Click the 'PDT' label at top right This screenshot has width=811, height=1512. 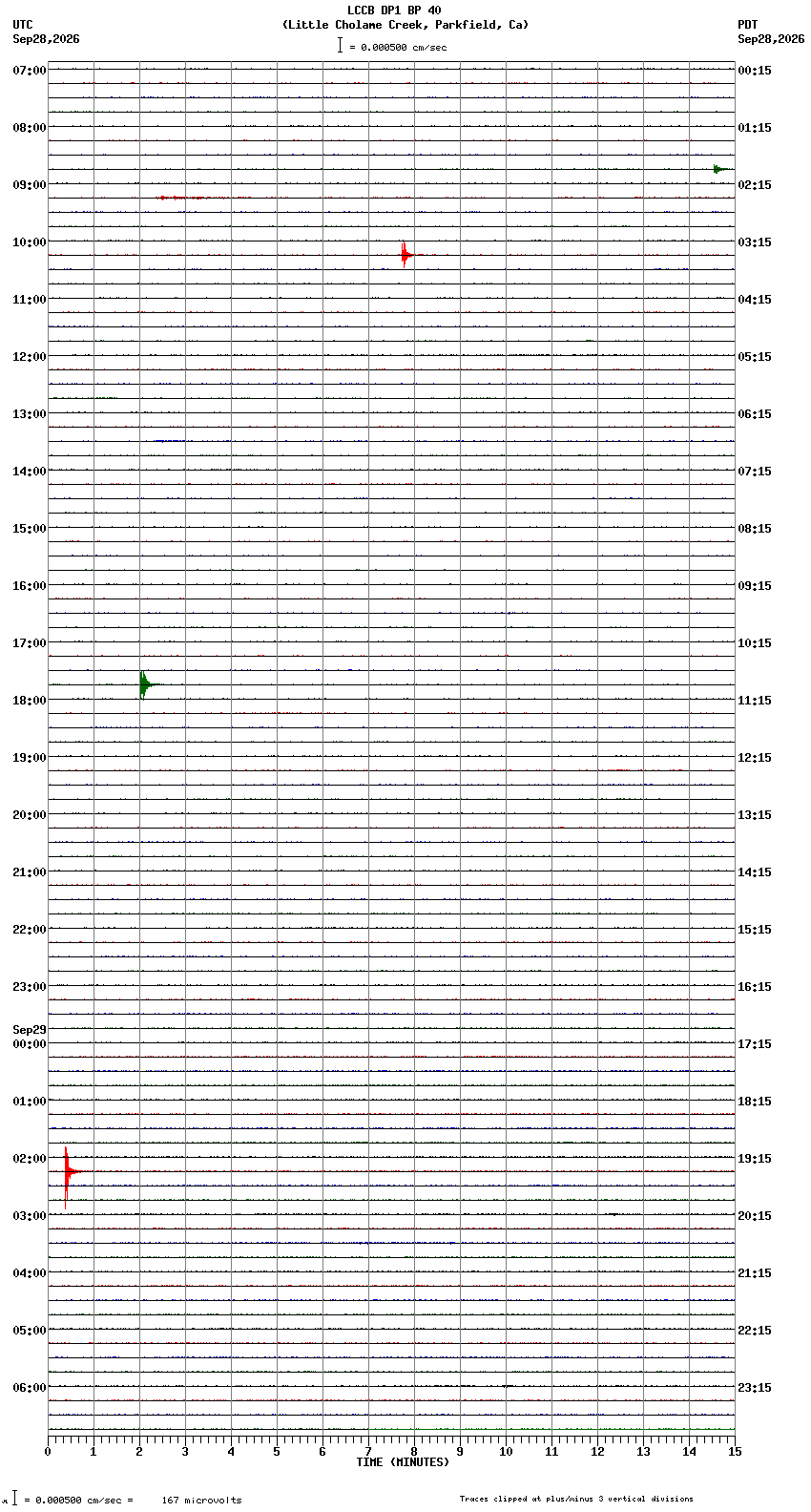coord(748,25)
